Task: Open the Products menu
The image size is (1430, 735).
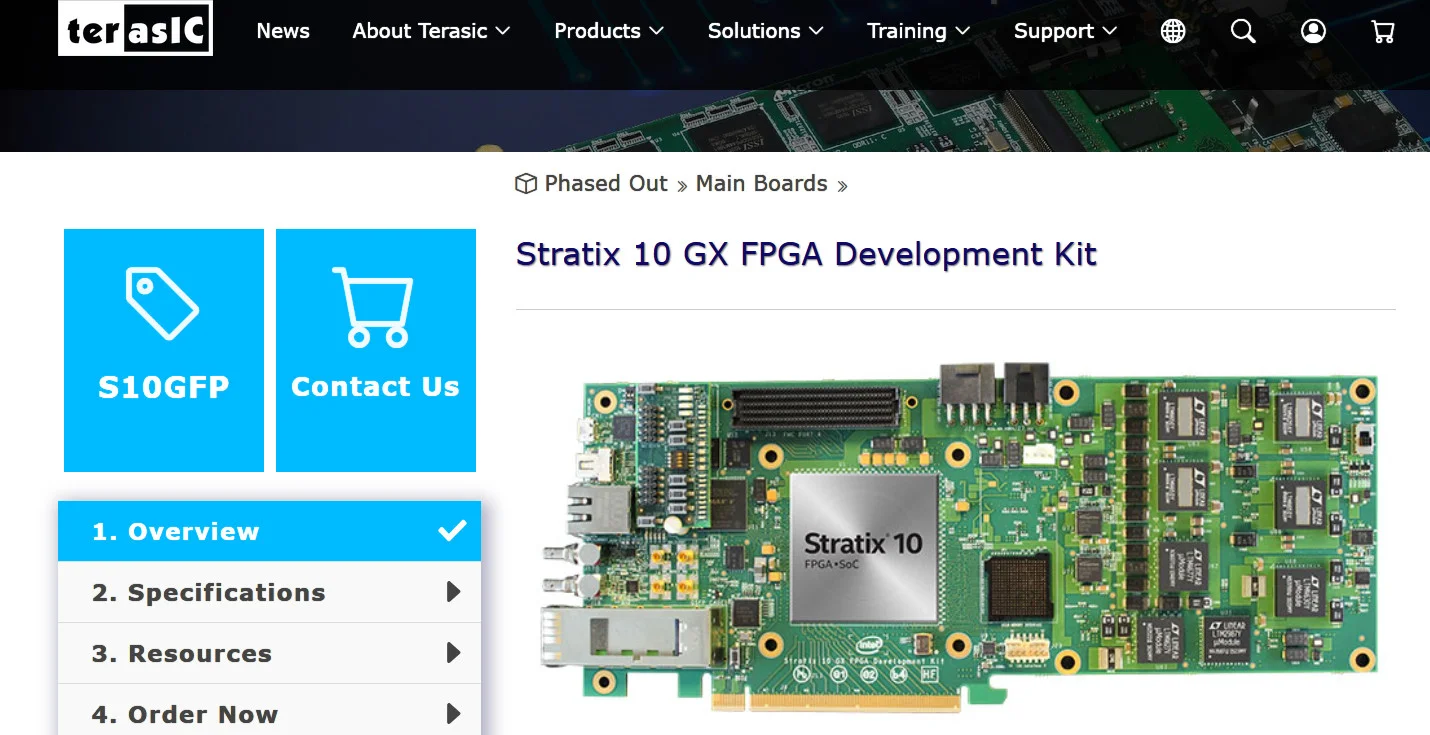Action: pyautogui.click(x=609, y=31)
